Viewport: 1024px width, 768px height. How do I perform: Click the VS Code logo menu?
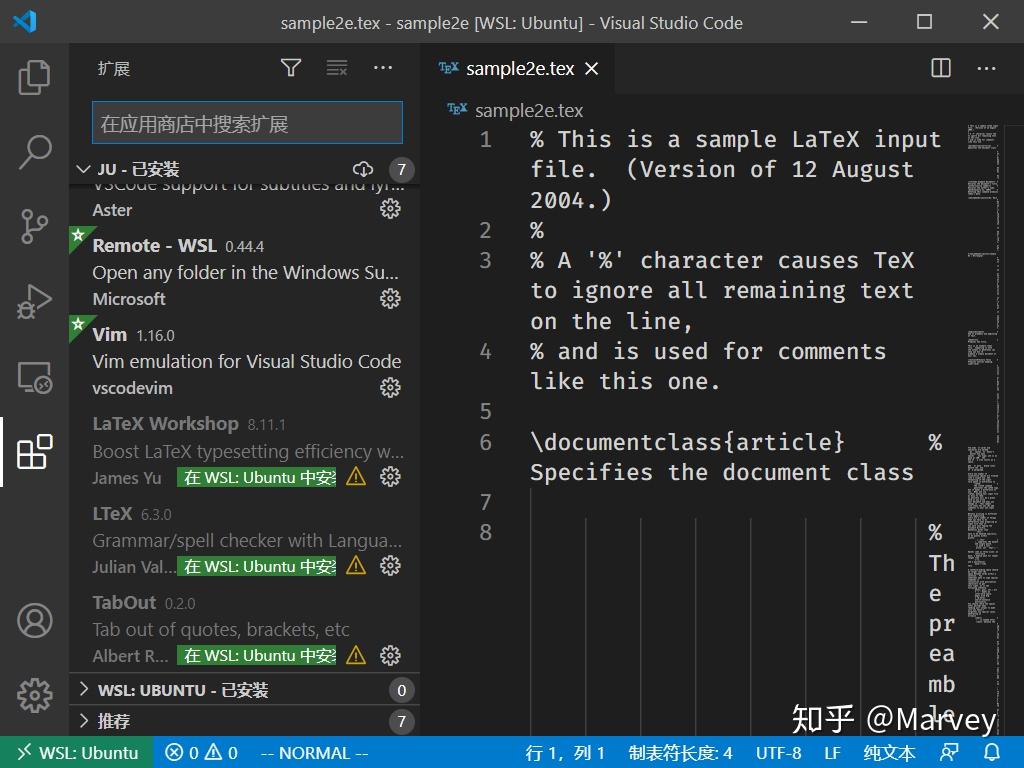[x=25, y=22]
